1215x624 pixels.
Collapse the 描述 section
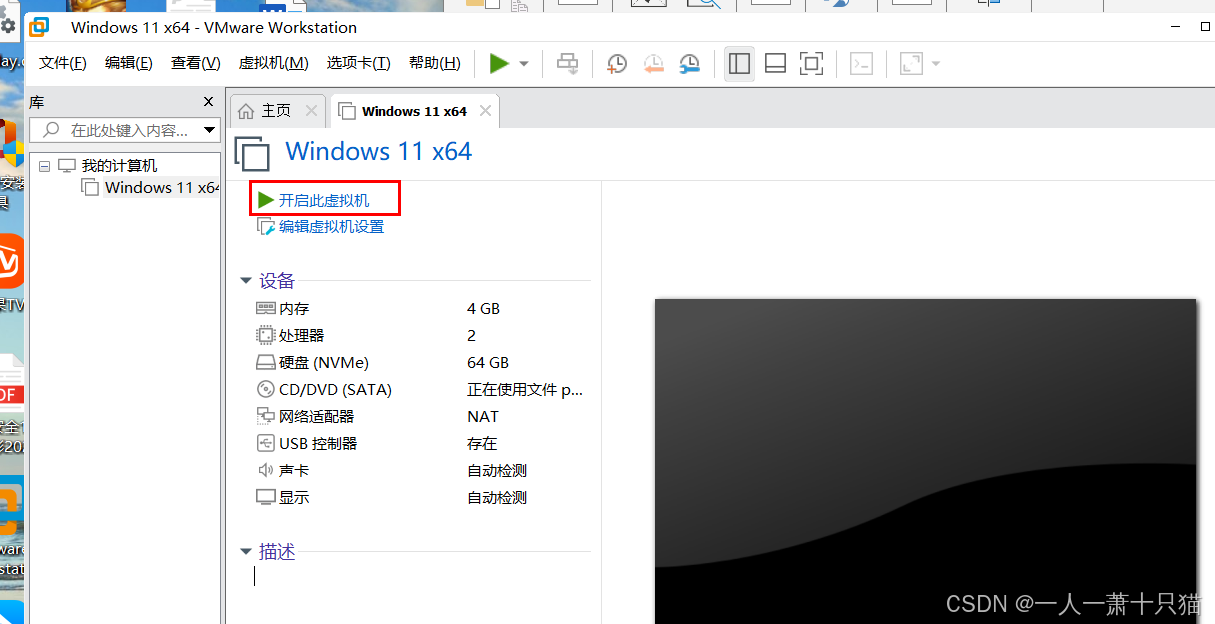click(x=246, y=552)
